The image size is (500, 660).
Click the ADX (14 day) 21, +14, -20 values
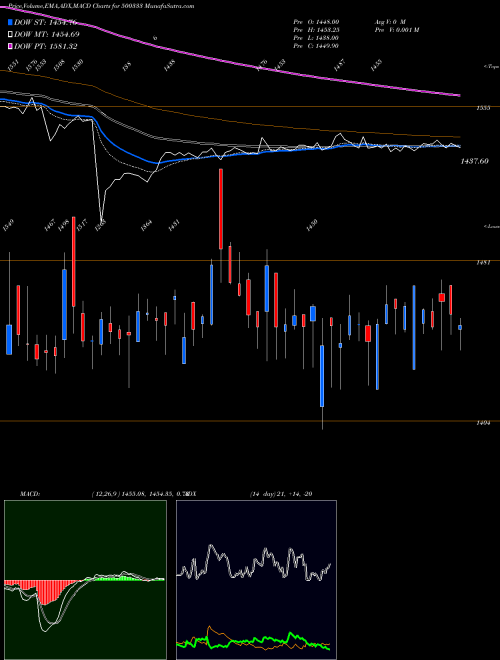[x=281, y=493]
